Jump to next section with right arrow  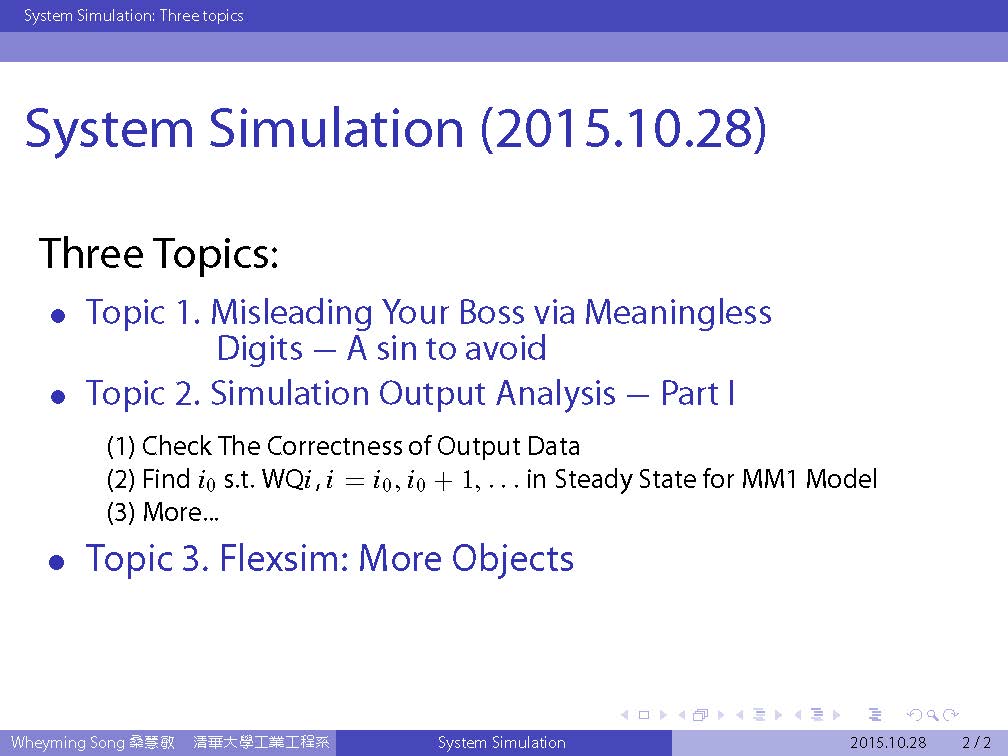(x=836, y=715)
